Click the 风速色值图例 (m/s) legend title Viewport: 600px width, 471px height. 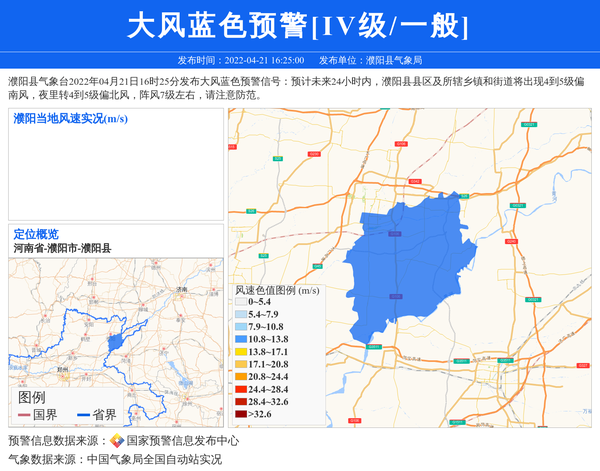pyautogui.click(x=277, y=290)
